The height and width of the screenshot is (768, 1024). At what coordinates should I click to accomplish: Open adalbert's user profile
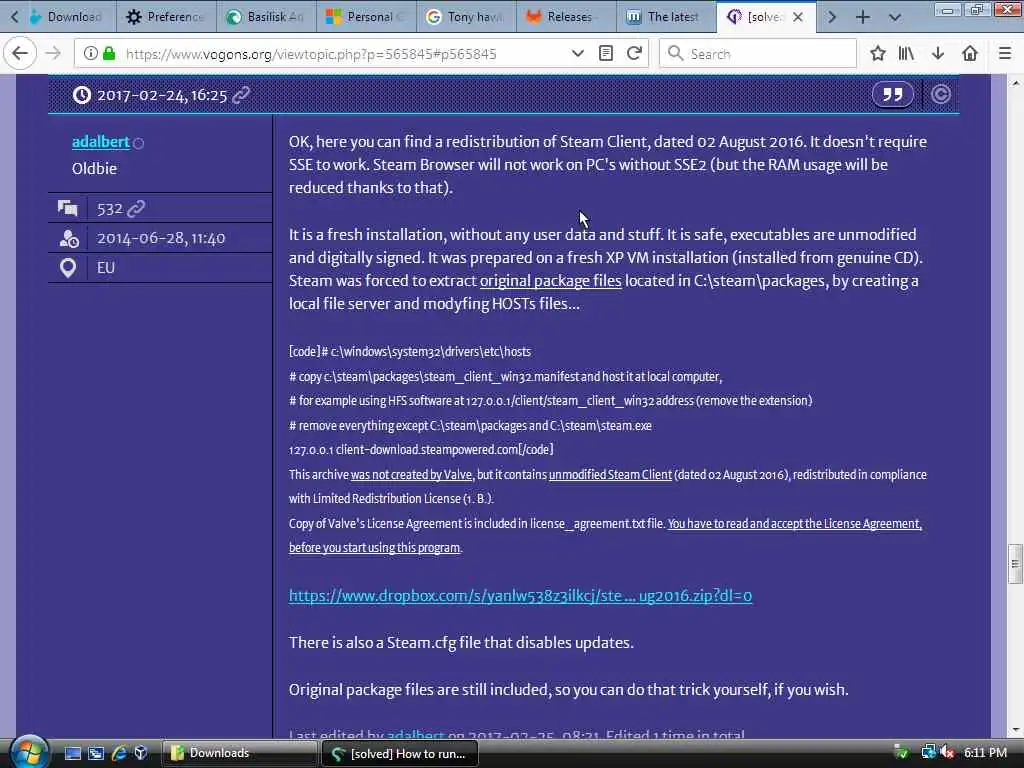101,142
